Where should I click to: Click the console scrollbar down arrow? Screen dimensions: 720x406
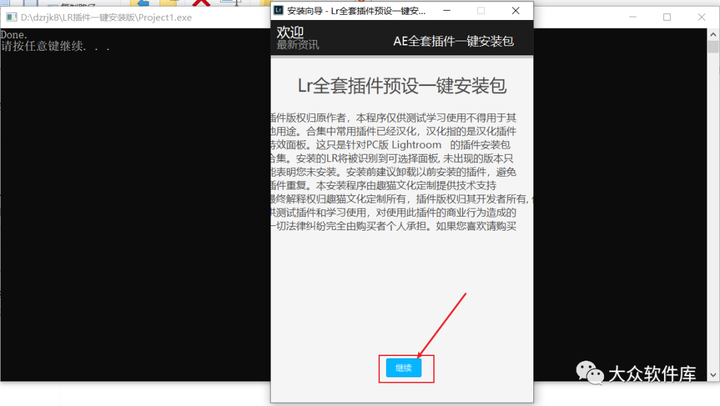[713, 375]
